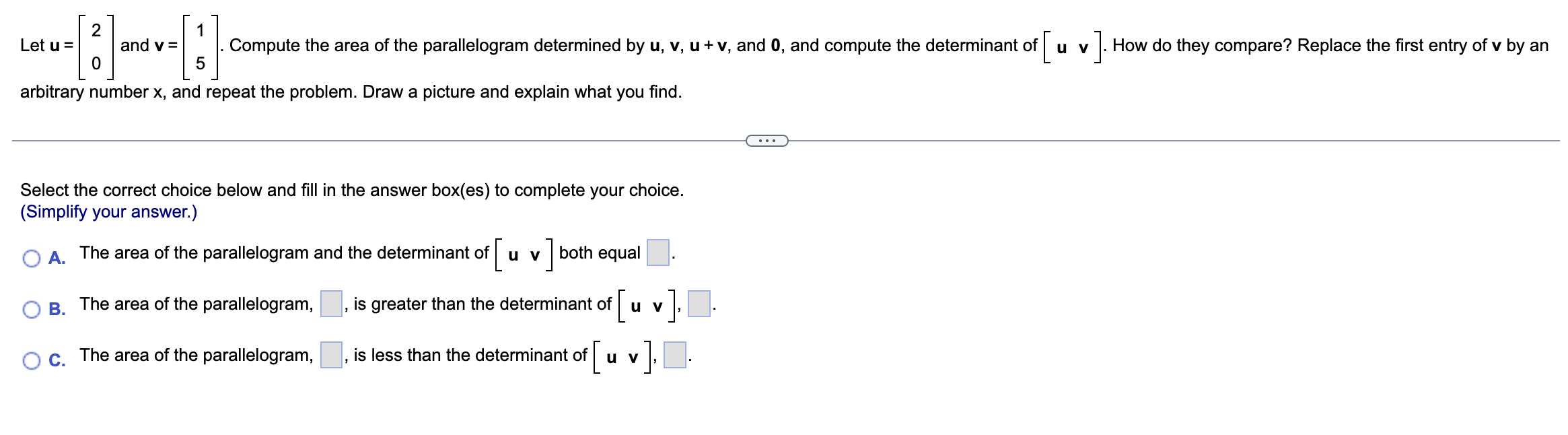Screen dimensions: 1568x435
Task: Click first answer box in choice C
Action: pos(331,355)
